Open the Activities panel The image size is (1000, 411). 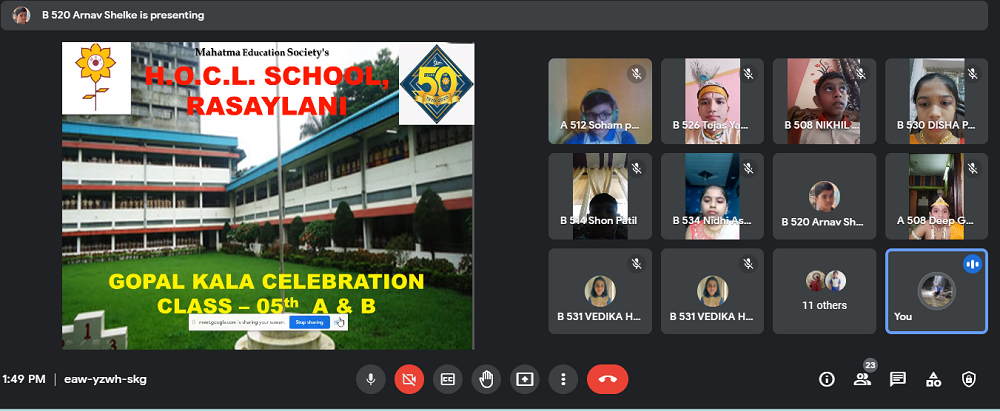933,379
